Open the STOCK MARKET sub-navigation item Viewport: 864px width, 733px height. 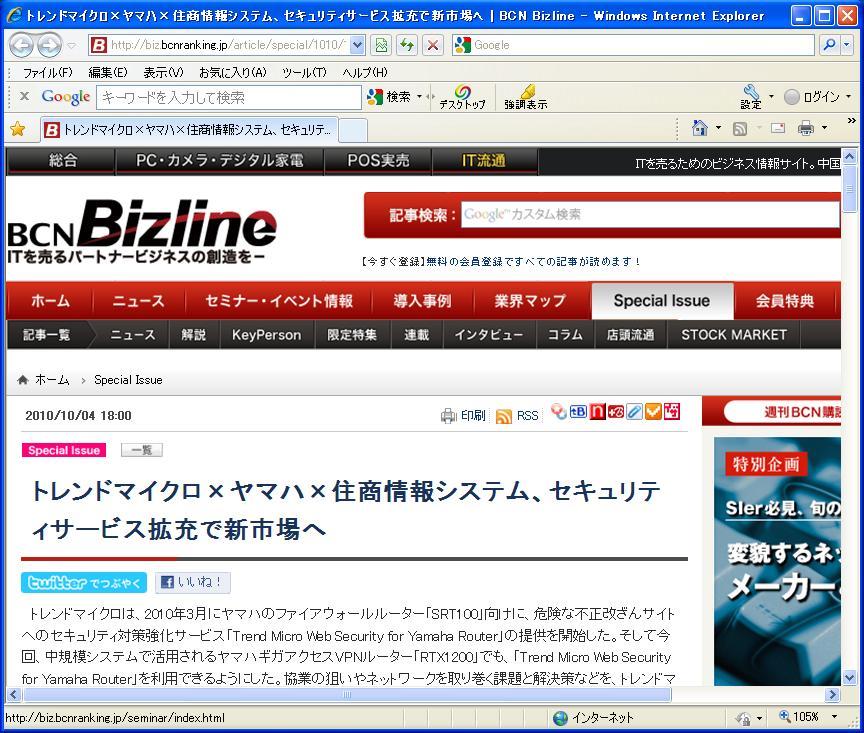733,335
